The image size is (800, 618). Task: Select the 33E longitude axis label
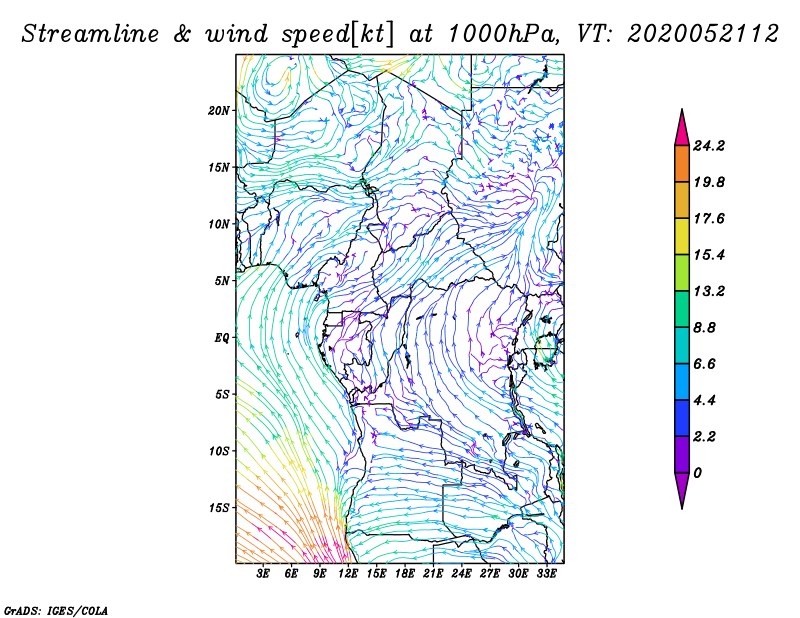click(x=547, y=575)
